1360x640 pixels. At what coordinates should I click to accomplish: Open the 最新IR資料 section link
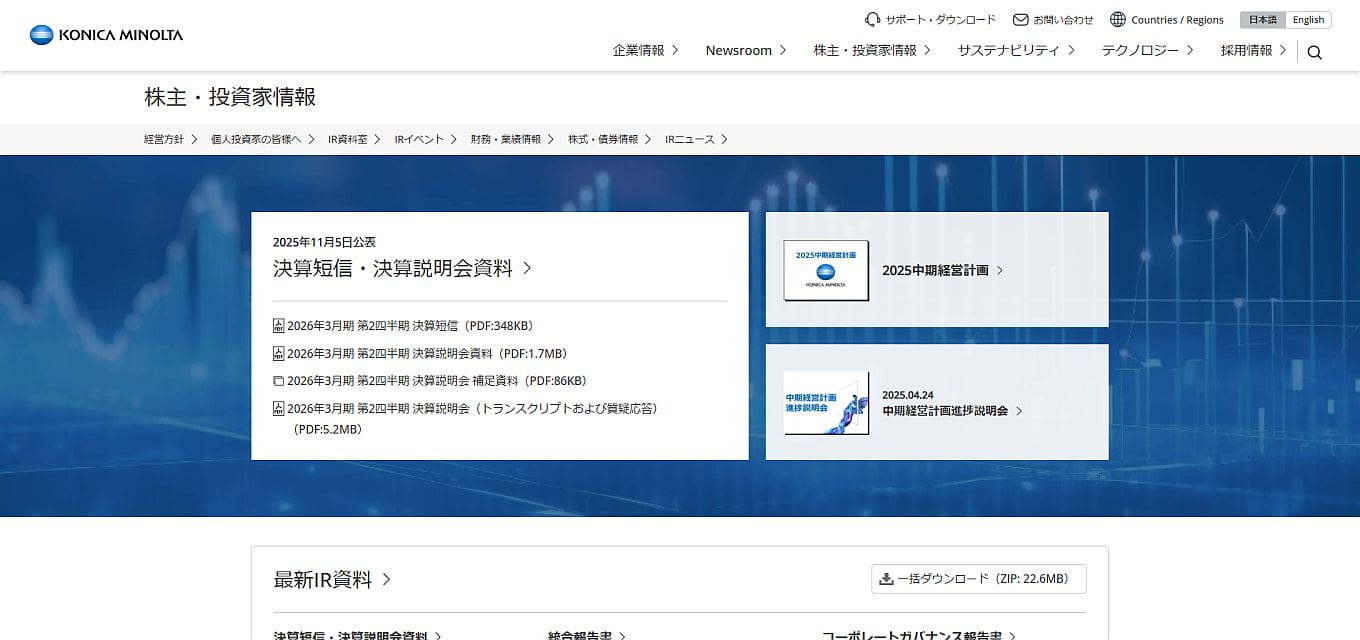point(332,580)
